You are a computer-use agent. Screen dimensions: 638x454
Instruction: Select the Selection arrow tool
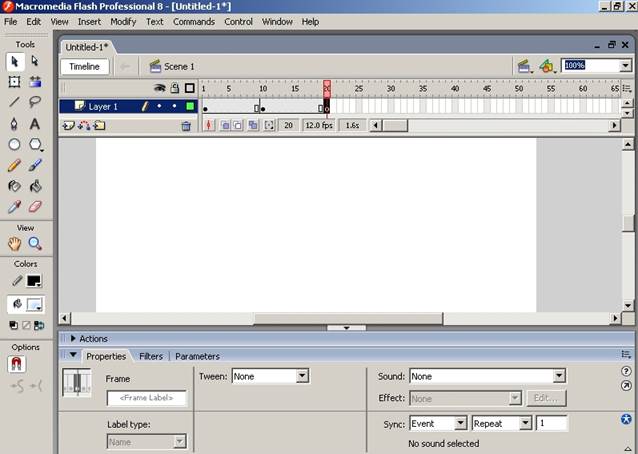tap(15, 61)
